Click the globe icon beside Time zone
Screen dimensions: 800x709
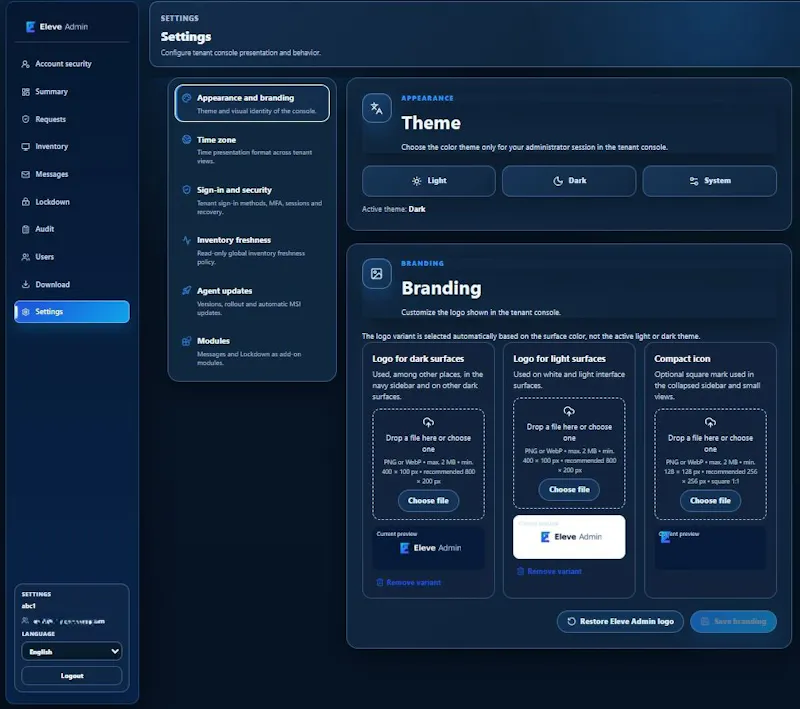(x=187, y=139)
